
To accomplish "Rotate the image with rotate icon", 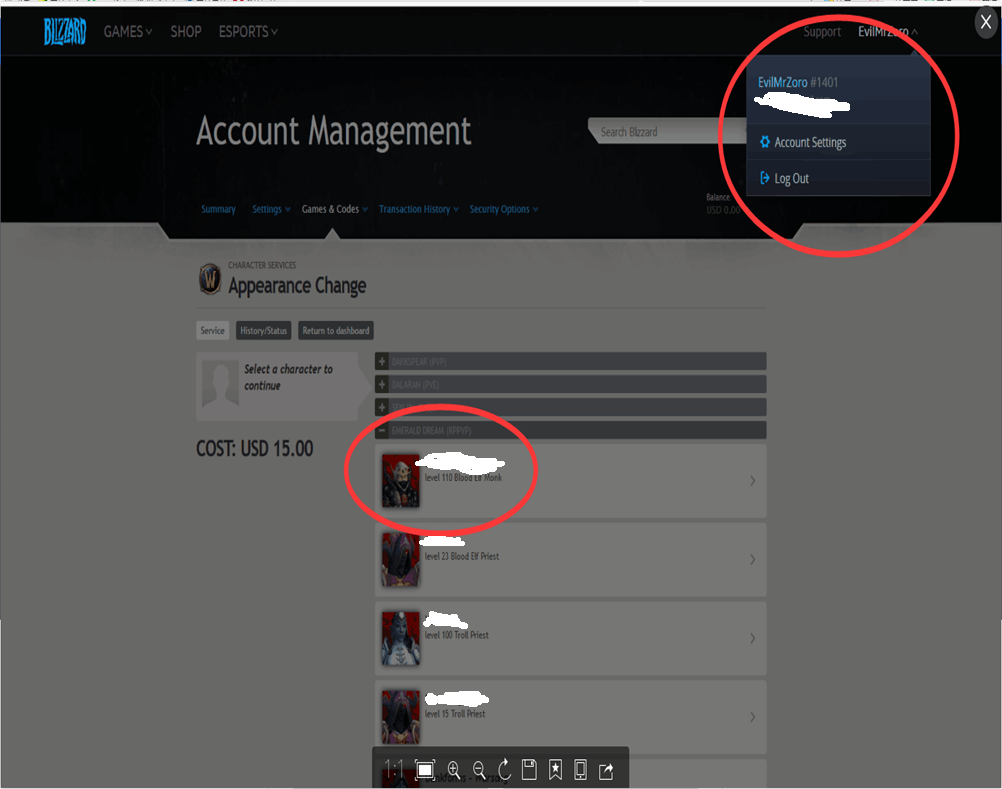I will tap(504, 770).
